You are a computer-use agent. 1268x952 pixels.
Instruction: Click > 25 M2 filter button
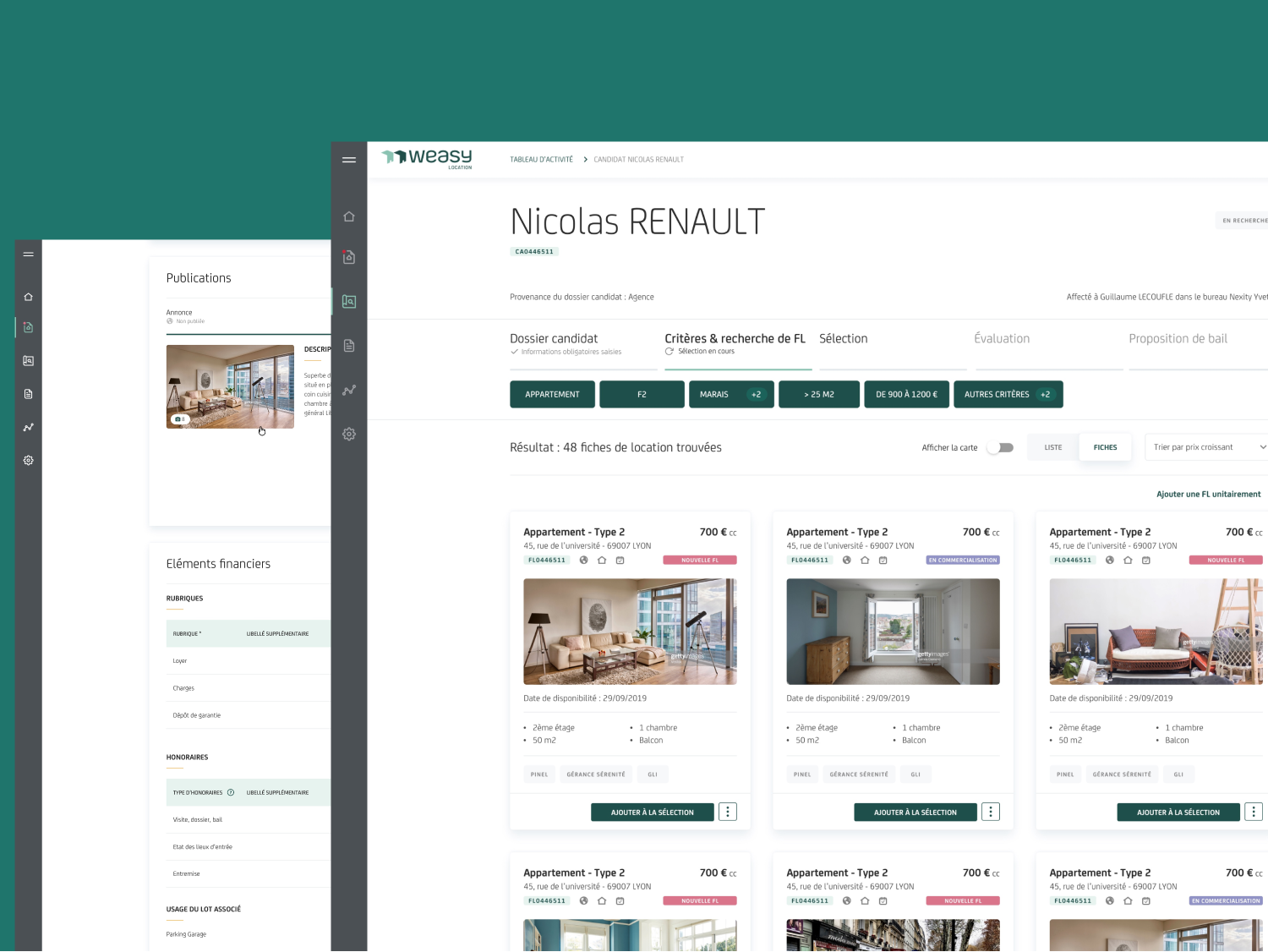click(x=819, y=394)
